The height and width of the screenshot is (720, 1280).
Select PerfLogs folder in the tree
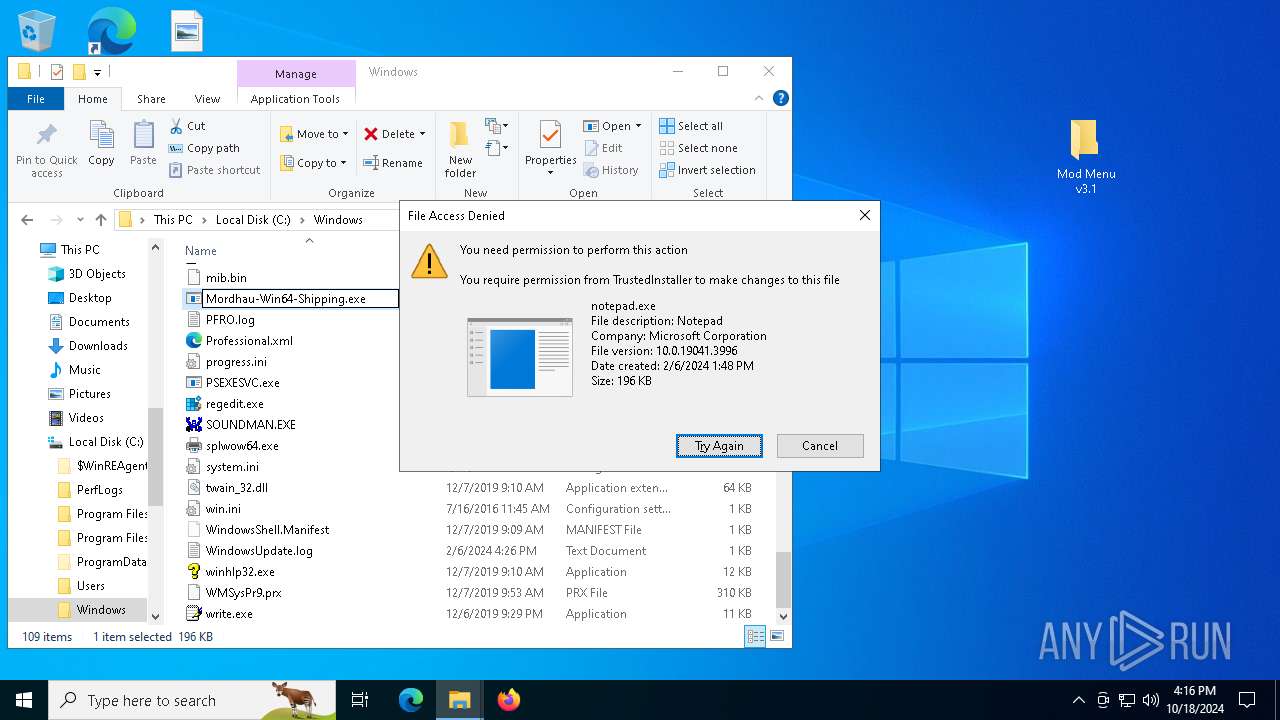click(x=99, y=490)
